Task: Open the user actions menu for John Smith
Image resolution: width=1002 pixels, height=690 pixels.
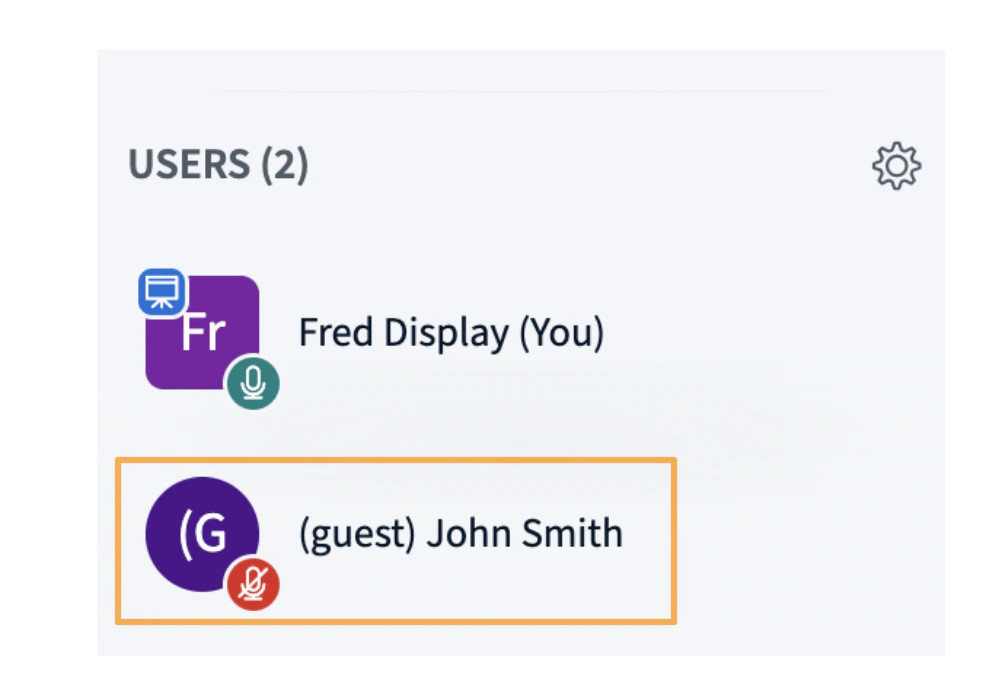Action: pyautogui.click(x=459, y=533)
